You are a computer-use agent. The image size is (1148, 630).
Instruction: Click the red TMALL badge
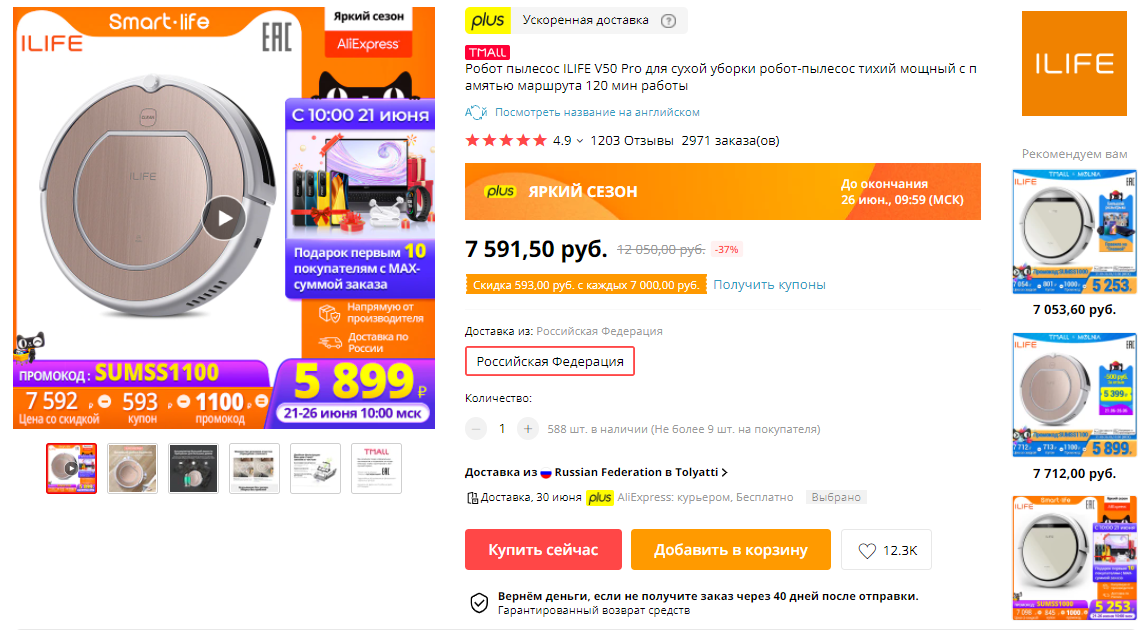click(488, 52)
